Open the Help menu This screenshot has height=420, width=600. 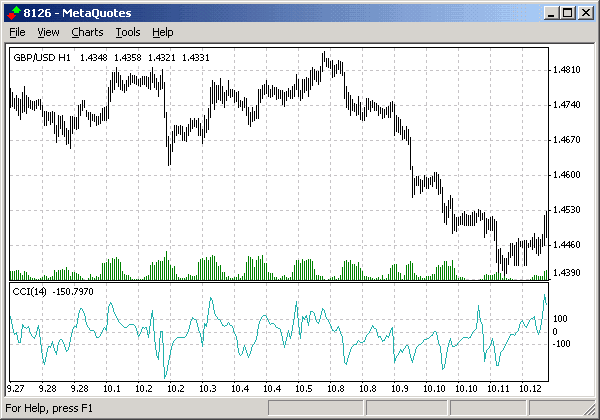[163, 33]
